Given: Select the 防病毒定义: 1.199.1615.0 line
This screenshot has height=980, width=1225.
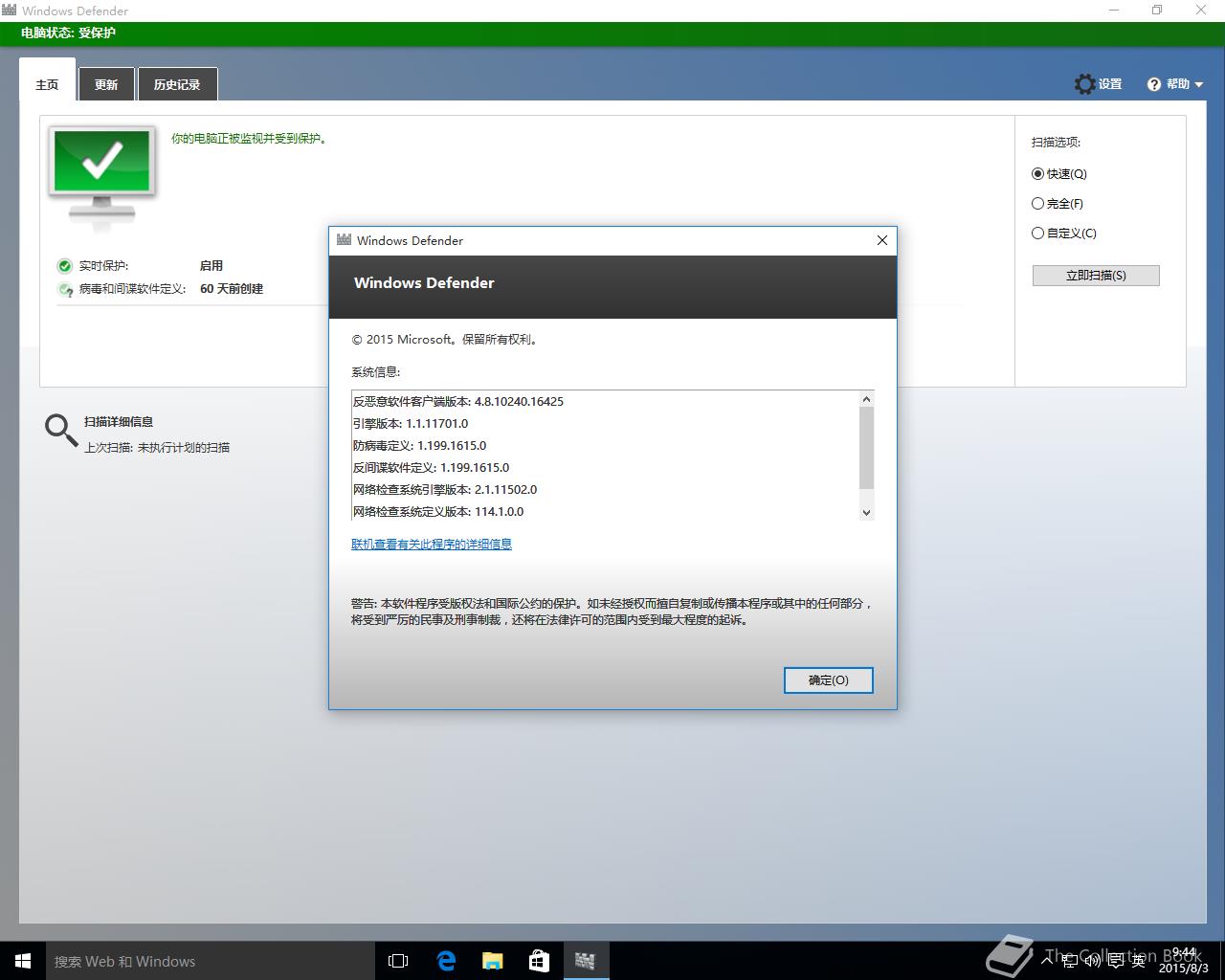Looking at the screenshot, I should (420, 446).
